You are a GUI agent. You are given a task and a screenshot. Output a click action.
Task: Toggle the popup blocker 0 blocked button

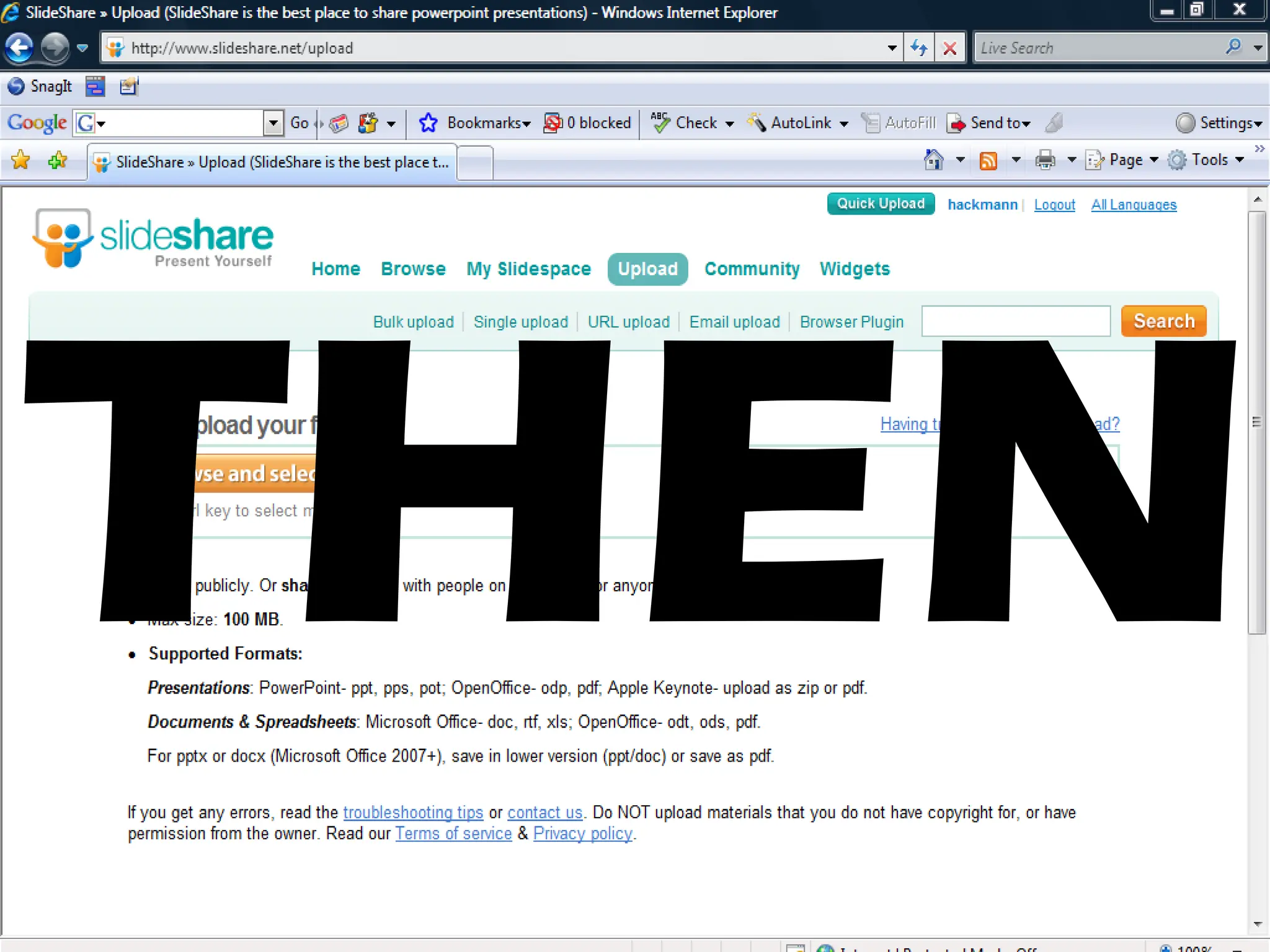tap(587, 123)
